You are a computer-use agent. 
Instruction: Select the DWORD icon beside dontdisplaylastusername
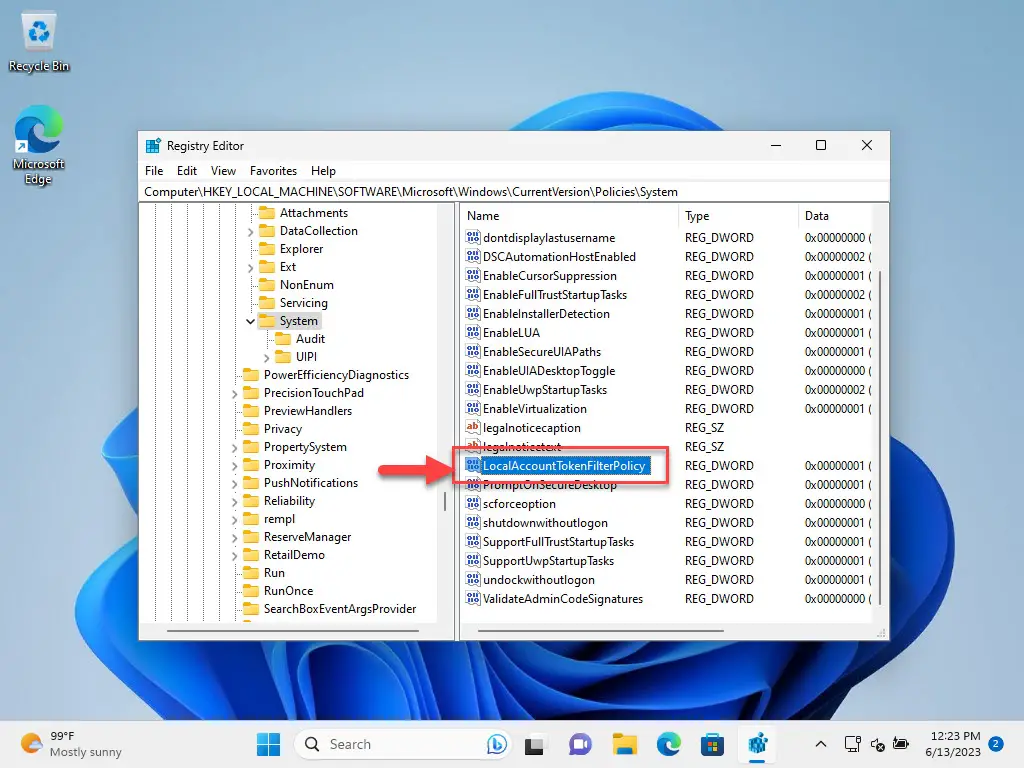coord(473,237)
